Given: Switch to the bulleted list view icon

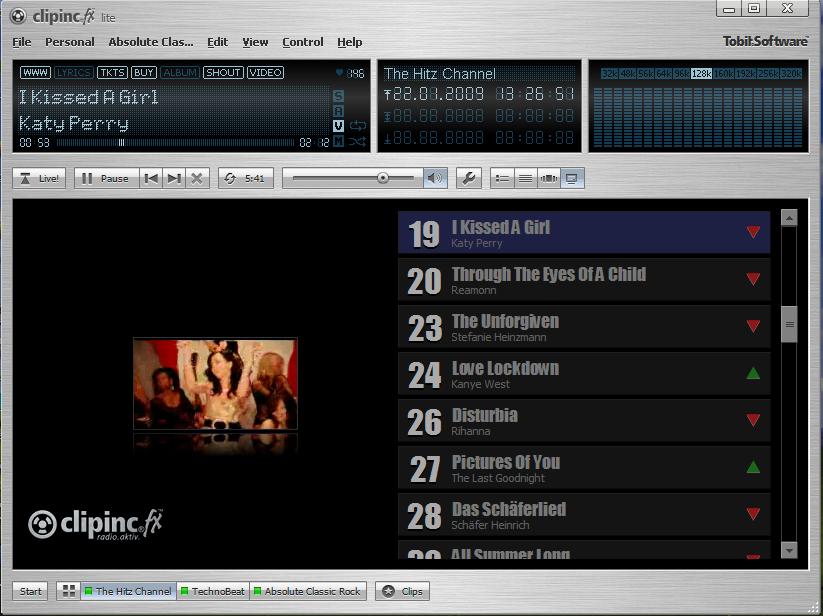Looking at the screenshot, I should [502, 178].
